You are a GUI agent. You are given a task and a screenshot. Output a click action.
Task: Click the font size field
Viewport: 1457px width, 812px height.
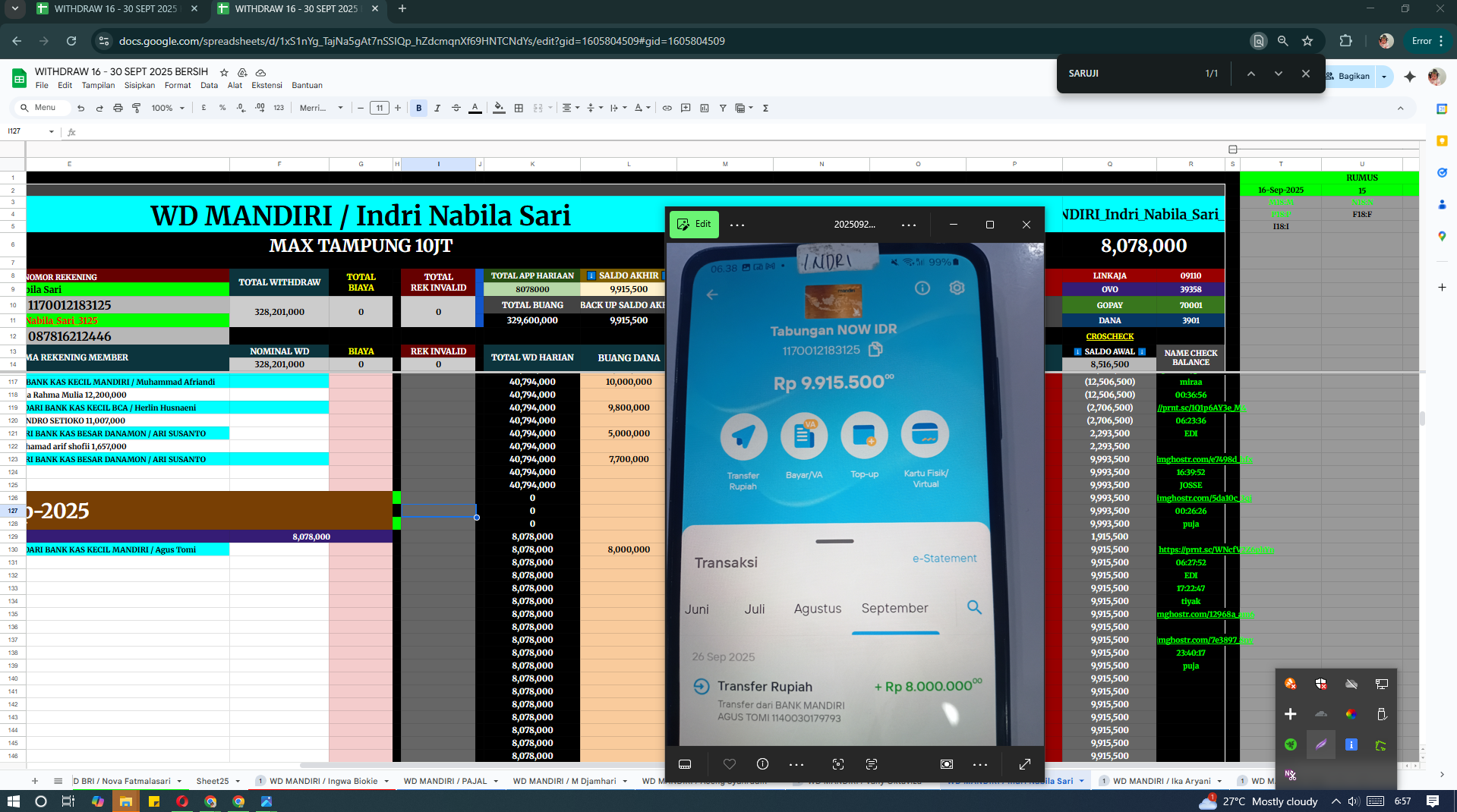pos(380,108)
